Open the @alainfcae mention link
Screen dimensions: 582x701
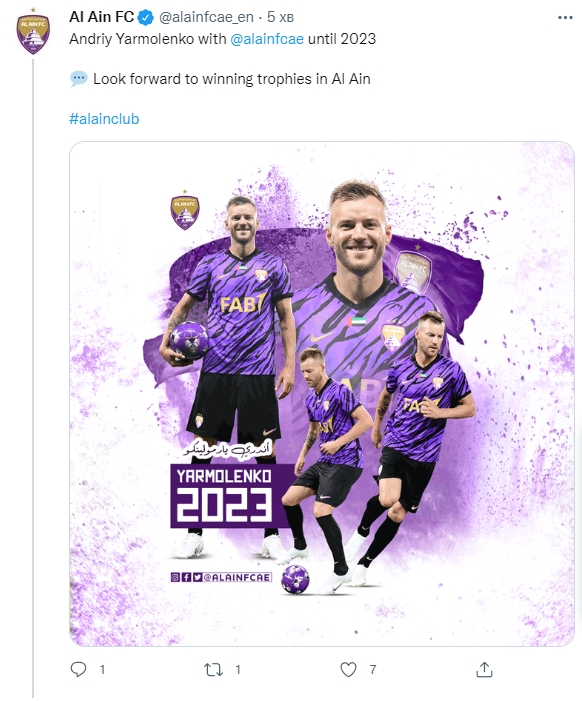point(267,39)
